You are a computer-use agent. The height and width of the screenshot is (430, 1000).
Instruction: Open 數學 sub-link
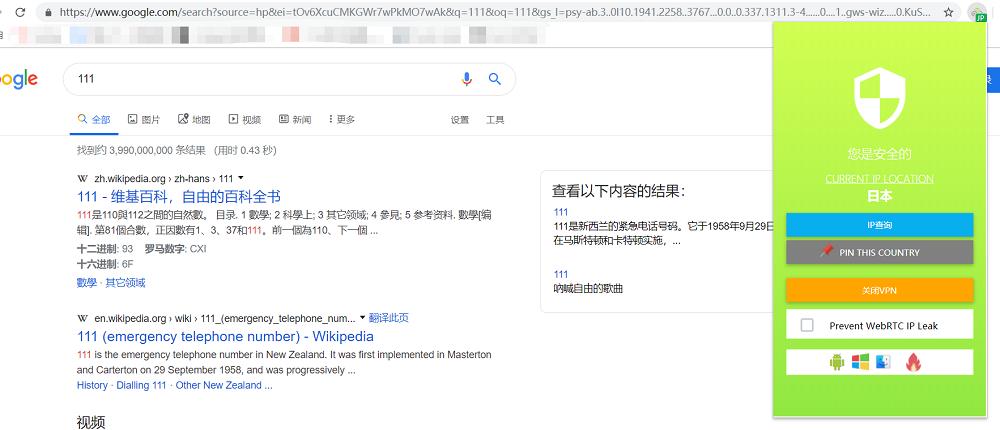point(87,283)
